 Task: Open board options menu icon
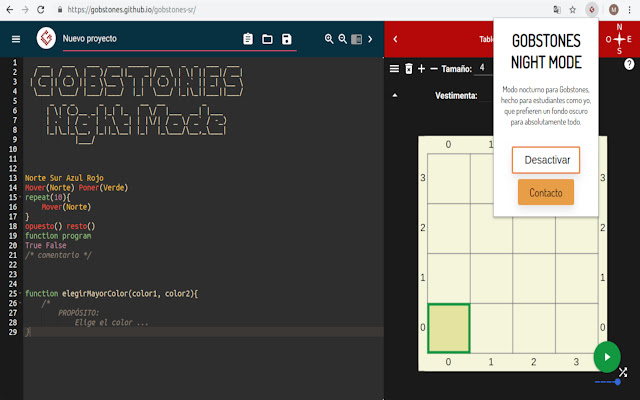[x=394, y=69]
